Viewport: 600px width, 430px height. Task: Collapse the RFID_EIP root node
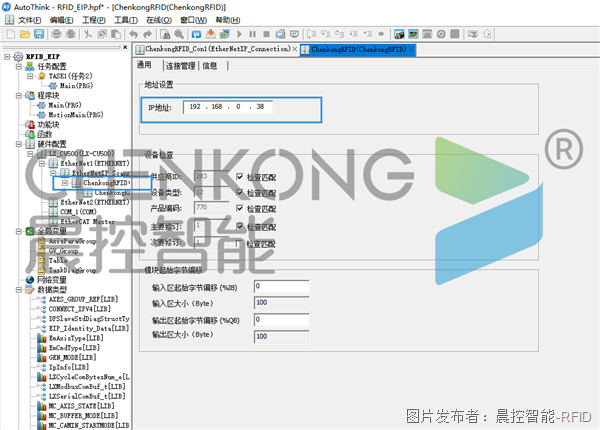7,57
